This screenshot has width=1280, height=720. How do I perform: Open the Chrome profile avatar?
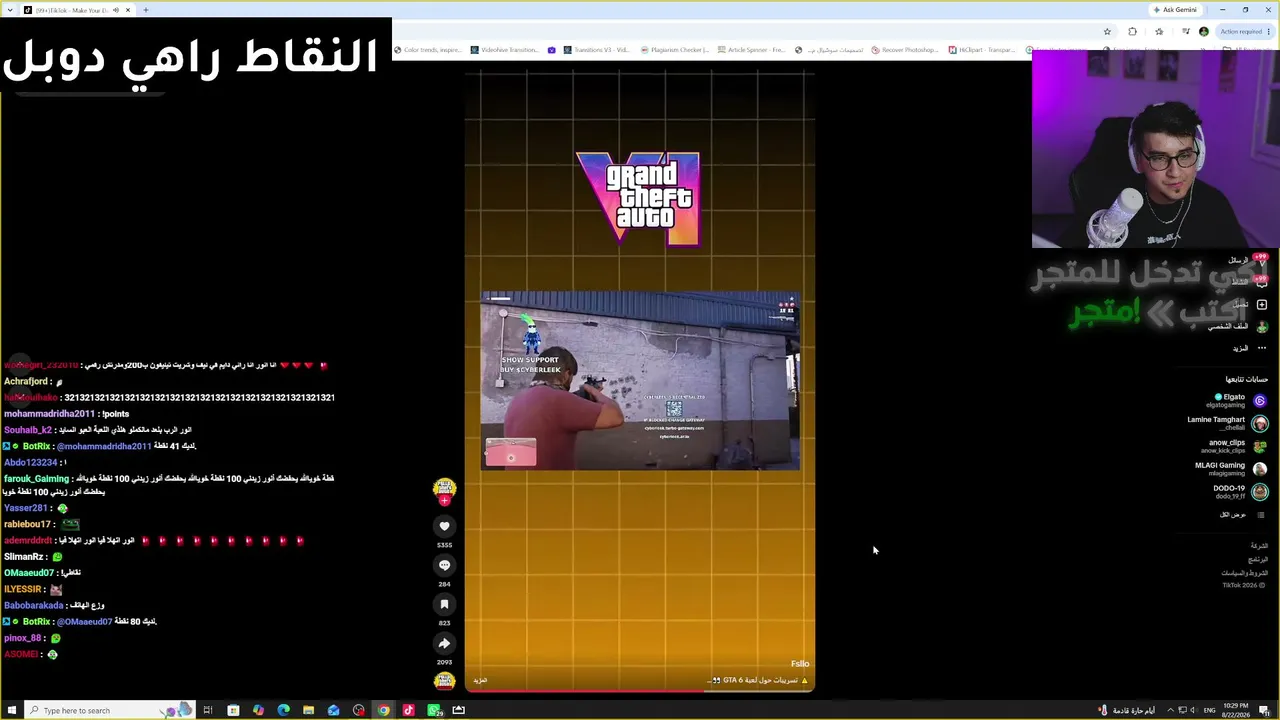(x=1204, y=31)
